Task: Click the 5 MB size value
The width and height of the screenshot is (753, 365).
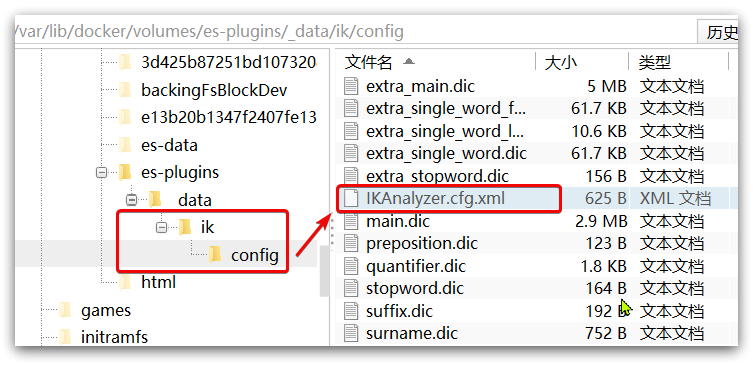Action: tap(607, 86)
